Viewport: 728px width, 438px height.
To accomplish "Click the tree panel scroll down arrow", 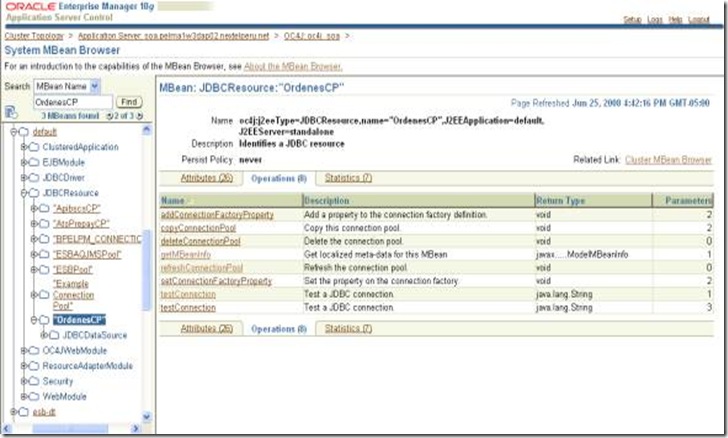I will pos(147,417).
